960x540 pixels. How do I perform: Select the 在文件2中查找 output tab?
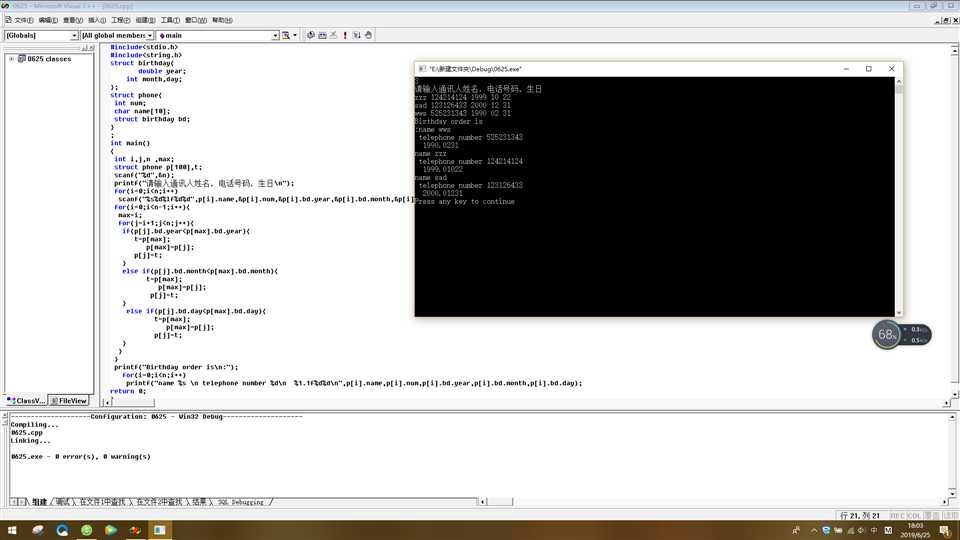coord(159,502)
